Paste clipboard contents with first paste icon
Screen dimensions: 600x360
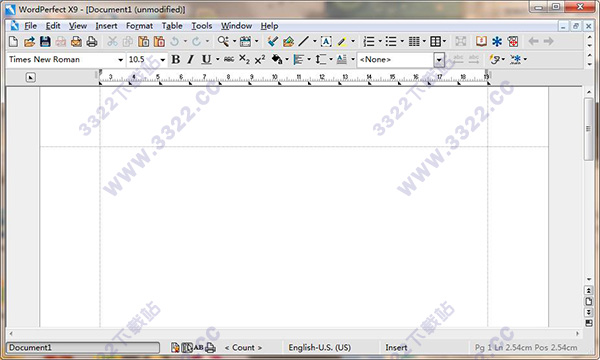[143, 41]
